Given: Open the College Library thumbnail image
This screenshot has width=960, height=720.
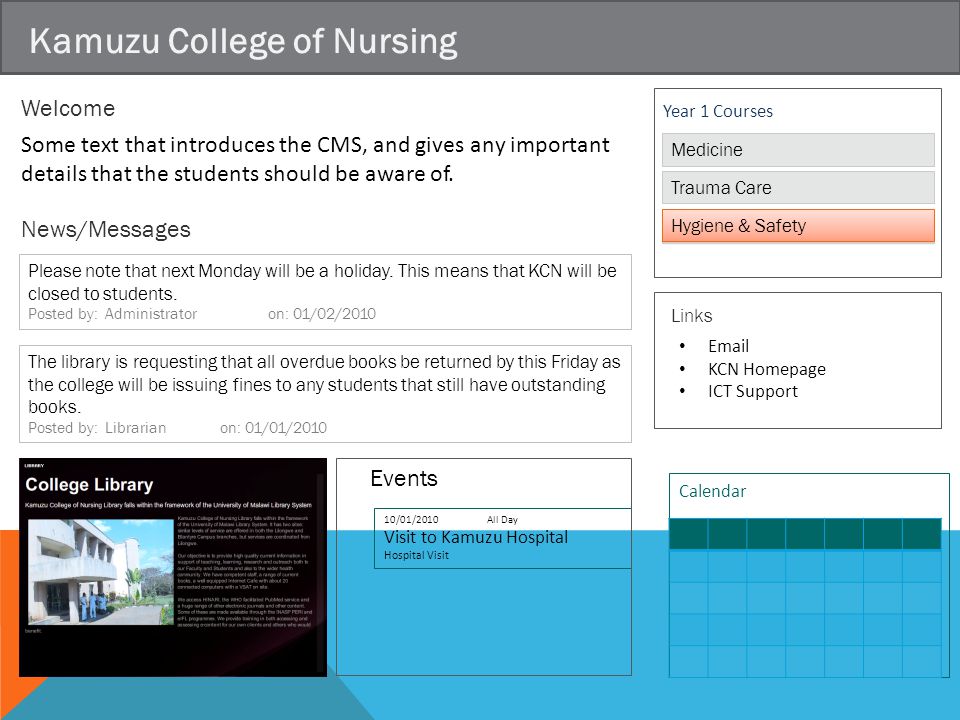Looking at the screenshot, I should point(173,568).
